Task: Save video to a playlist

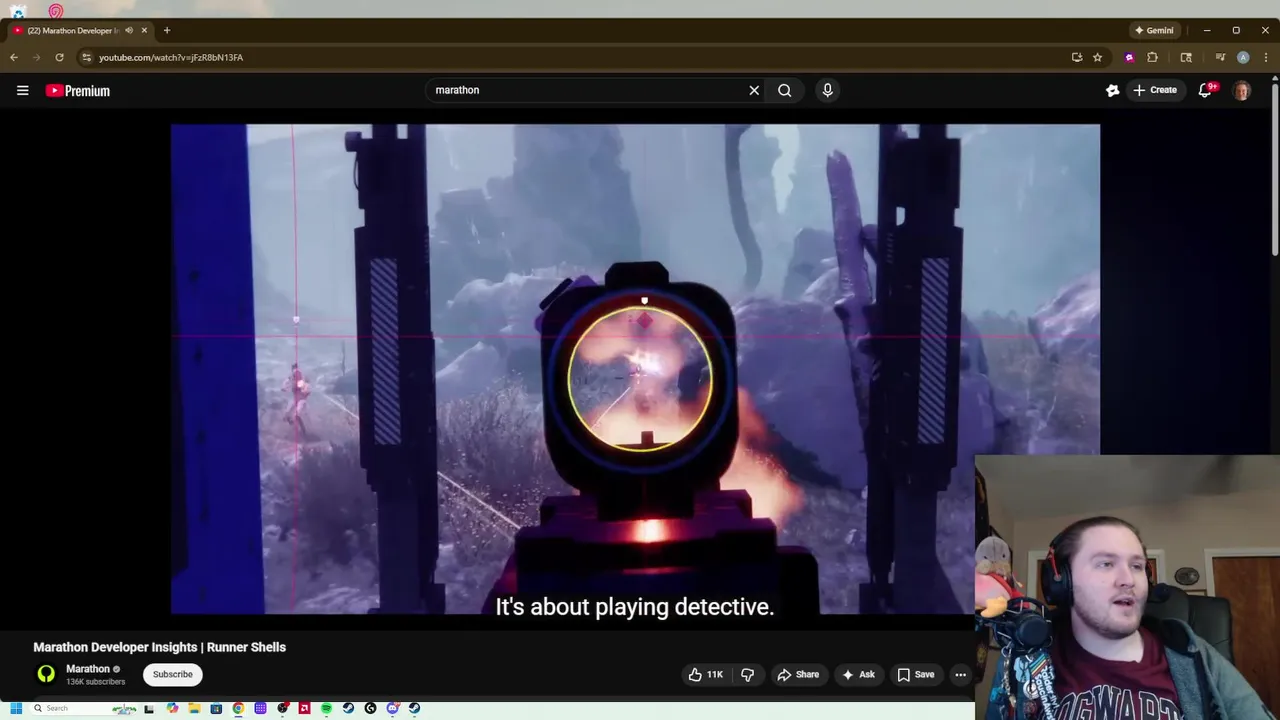Action: click(x=915, y=675)
